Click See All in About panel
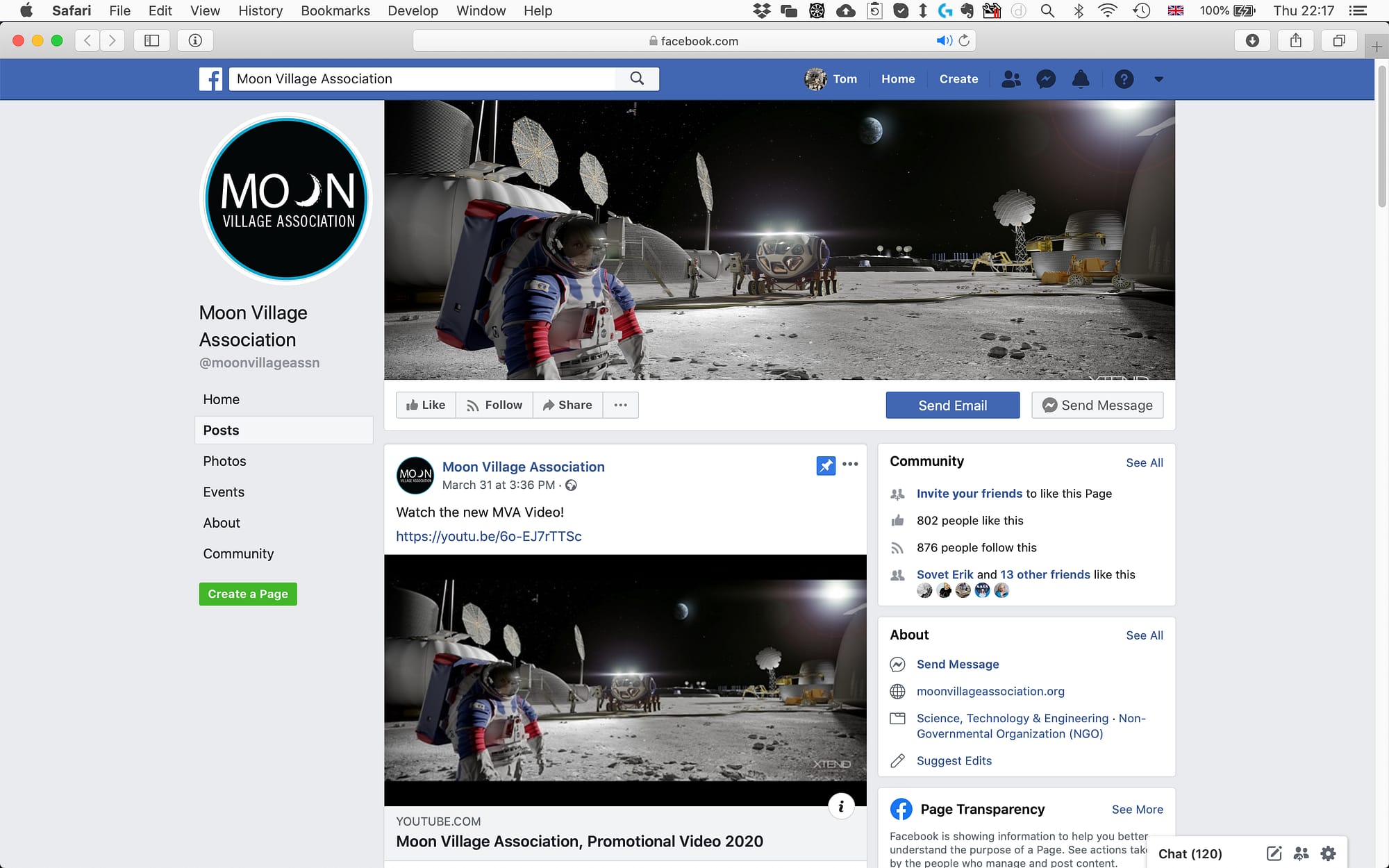Viewport: 1389px width, 868px height. click(x=1145, y=635)
